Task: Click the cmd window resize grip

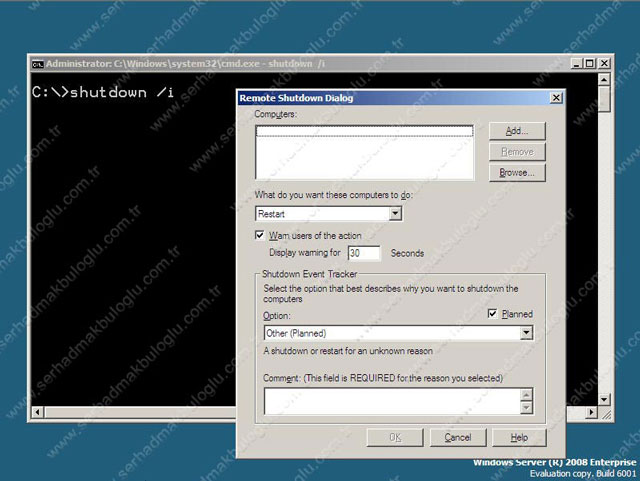Action: pos(607,414)
